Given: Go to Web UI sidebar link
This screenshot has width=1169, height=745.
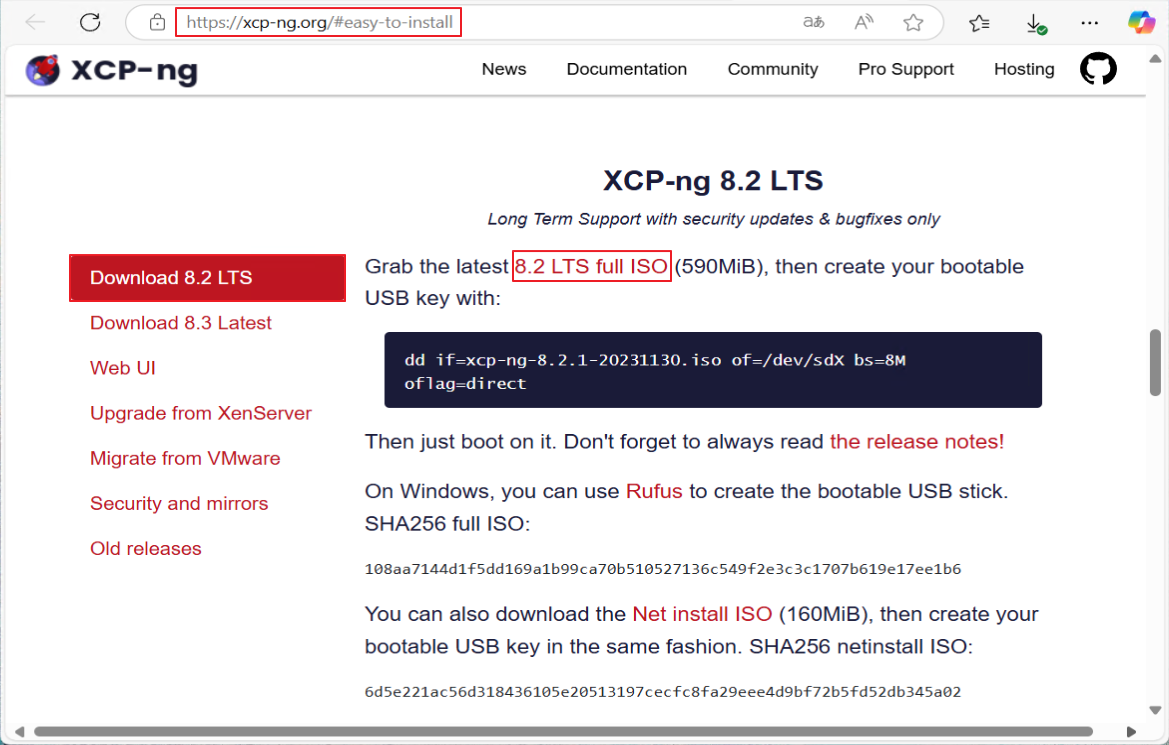Looking at the screenshot, I should coord(123,368).
